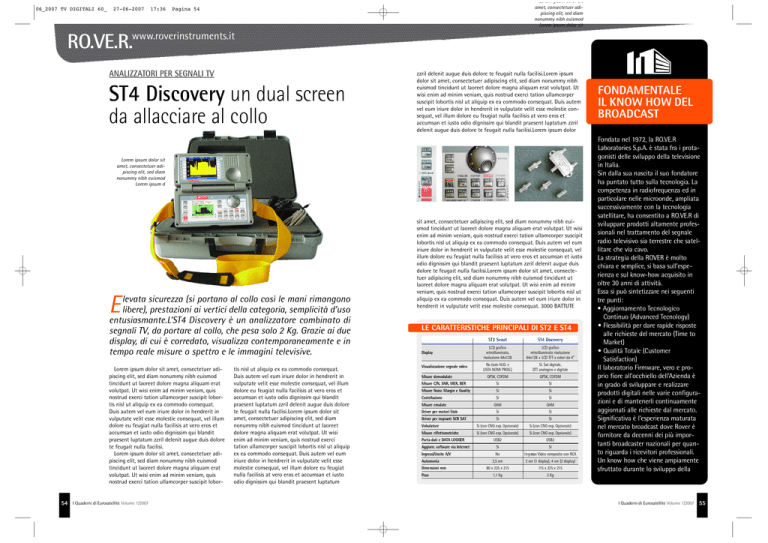Image resolution: width=768 pixels, height=543 pixels.
Task: Click the 'Elevata sicurezza' italic intro paragraph
Action: [230, 325]
